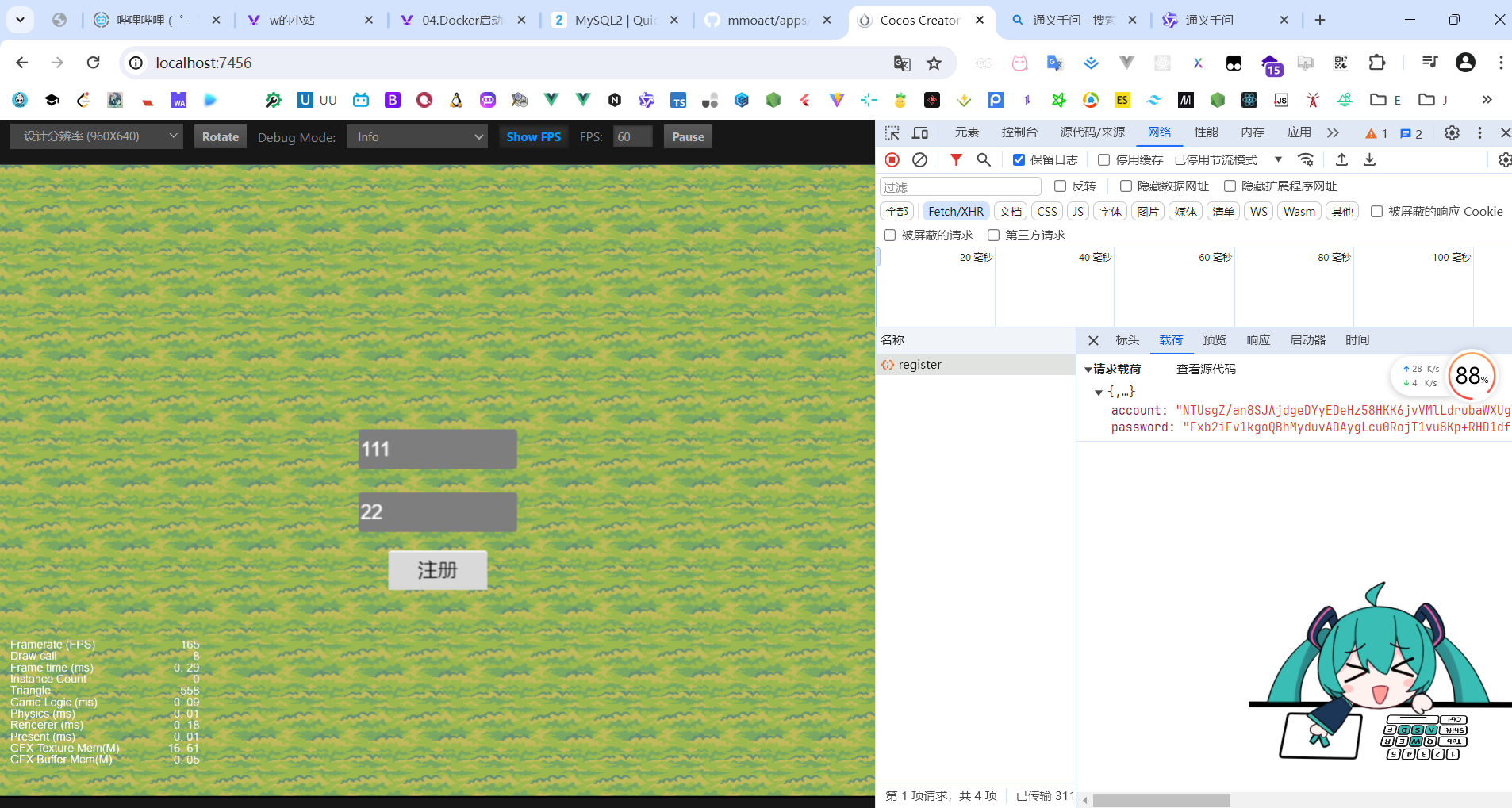Image resolution: width=1512 pixels, height=808 pixels.
Task: Click the export HAR download icon
Action: [x=1369, y=160]
